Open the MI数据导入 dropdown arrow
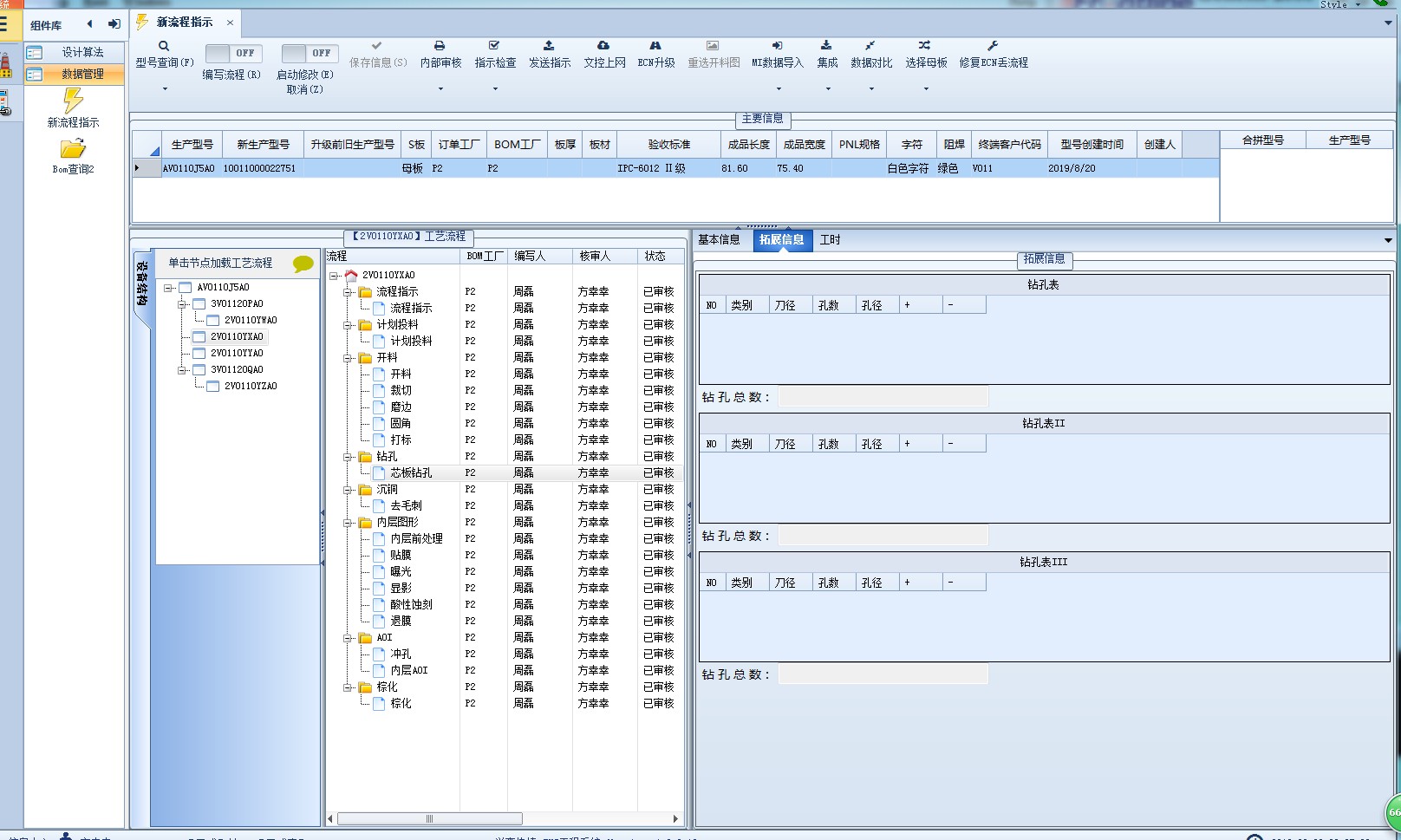 point(779,88)
